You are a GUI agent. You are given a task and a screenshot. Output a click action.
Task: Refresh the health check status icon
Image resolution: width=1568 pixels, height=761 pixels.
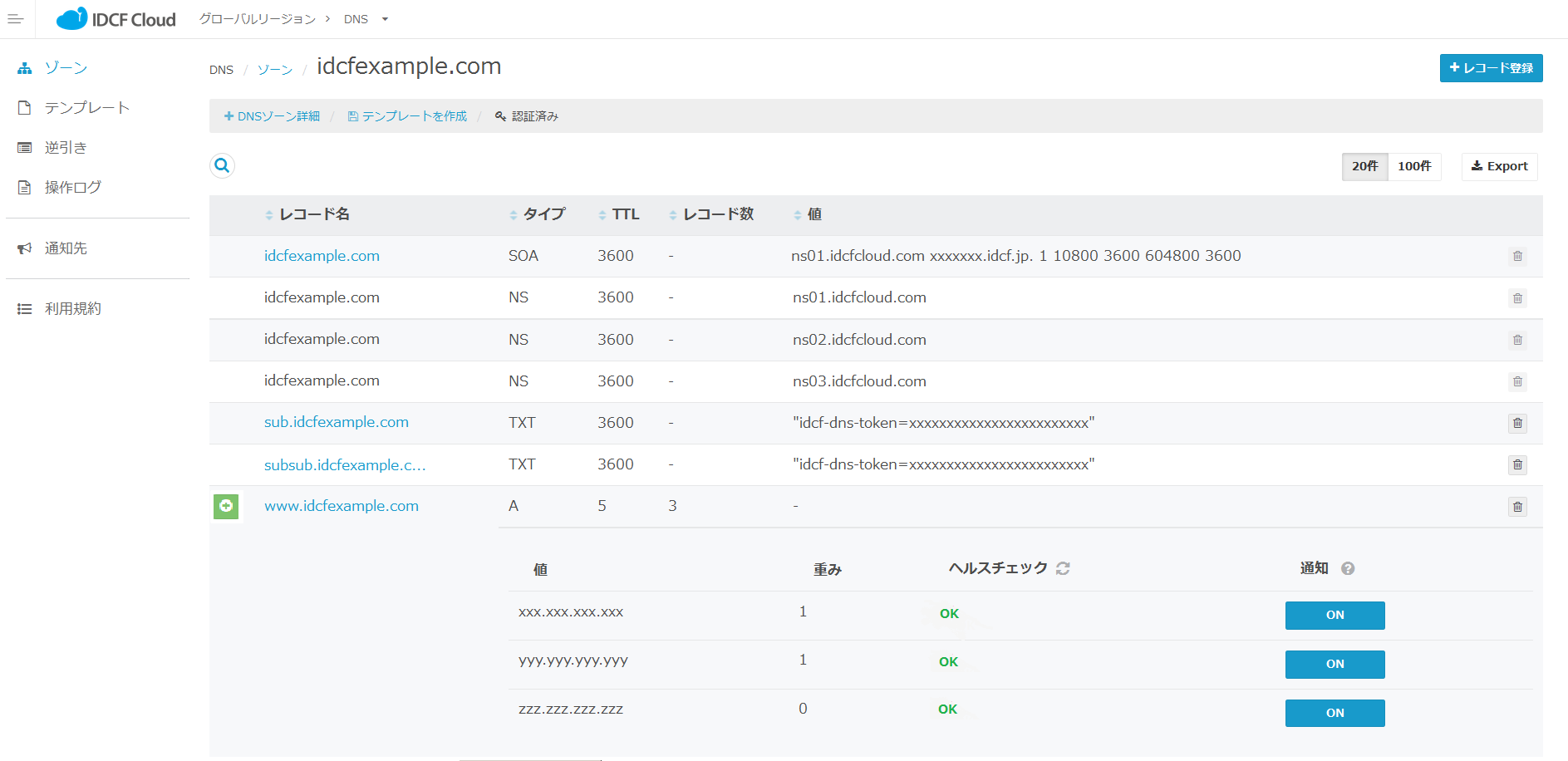coord(1063,569)
